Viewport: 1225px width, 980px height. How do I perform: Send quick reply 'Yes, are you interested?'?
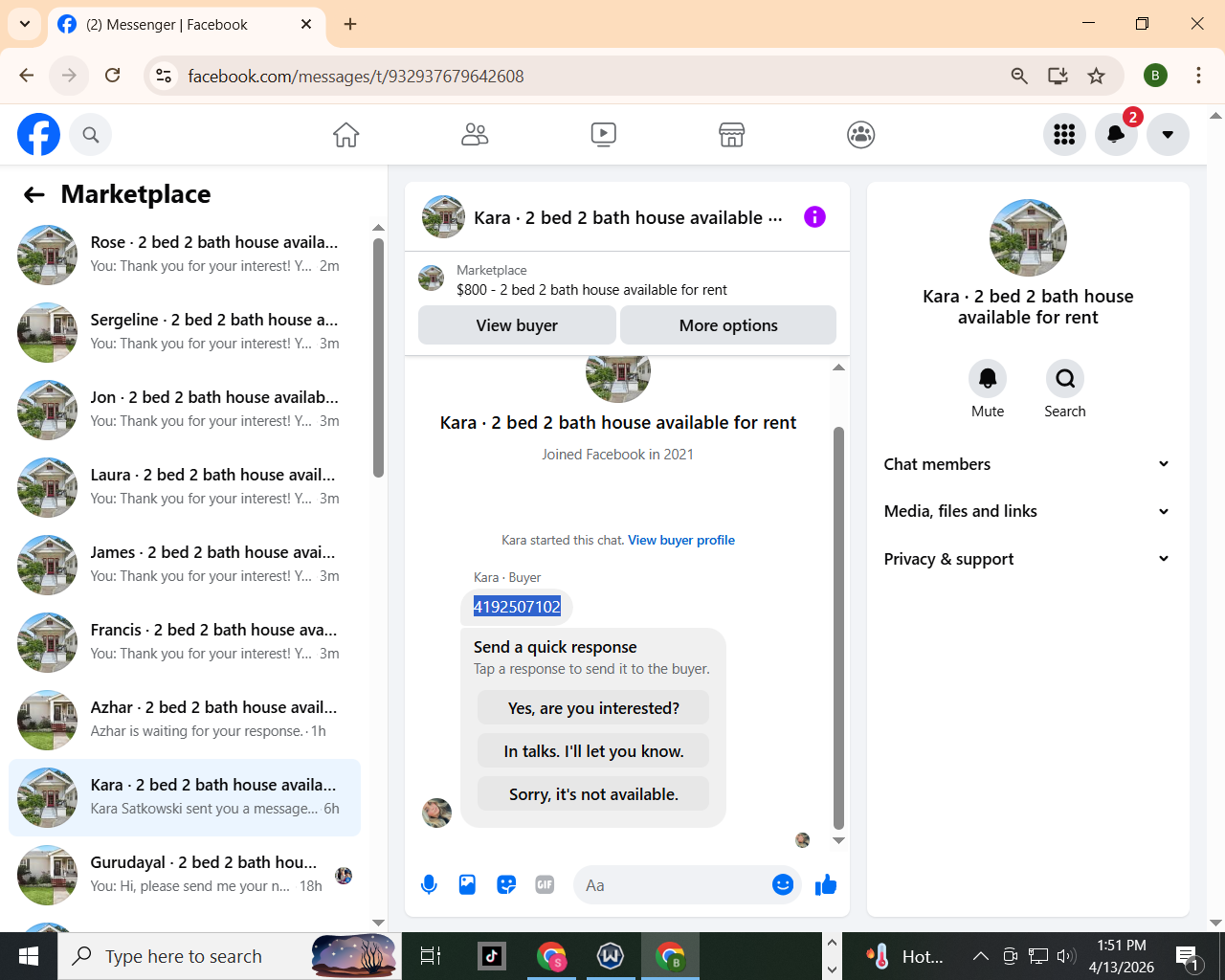pyautogui.click(x=593, y=708)
